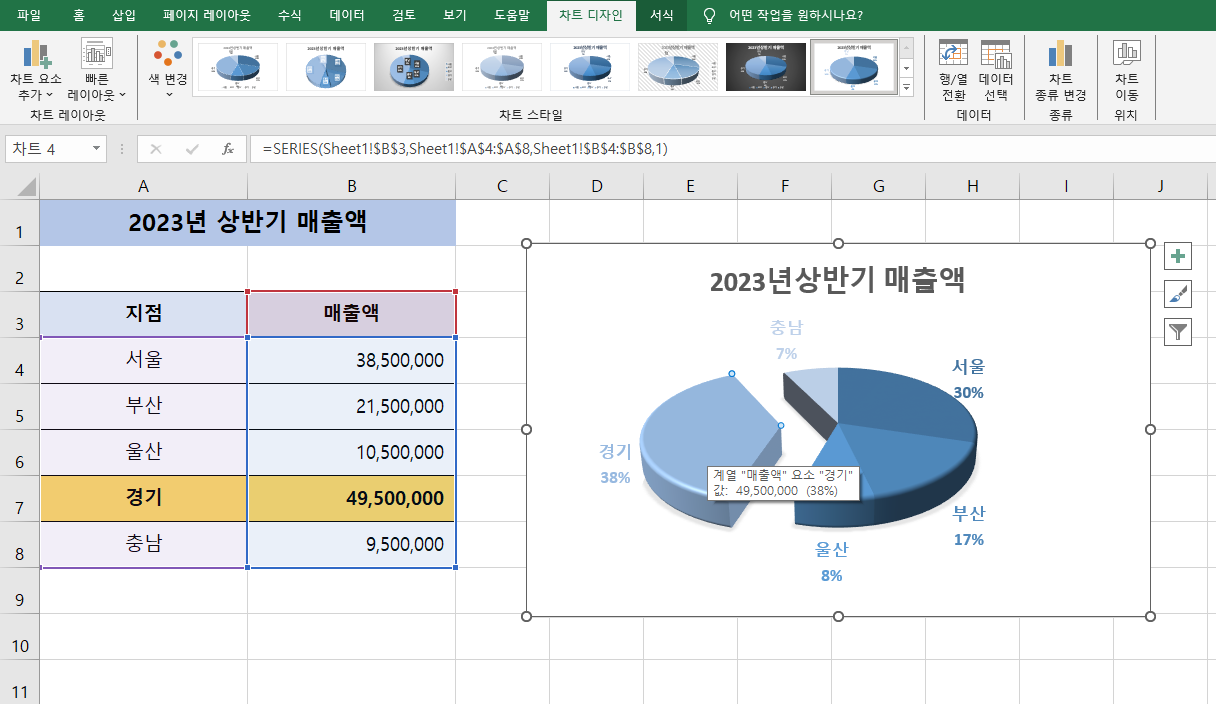Viewport: 1216px width, 704px height.
Task: Select the cell containing 충남
Action: (x=144, y=544)
